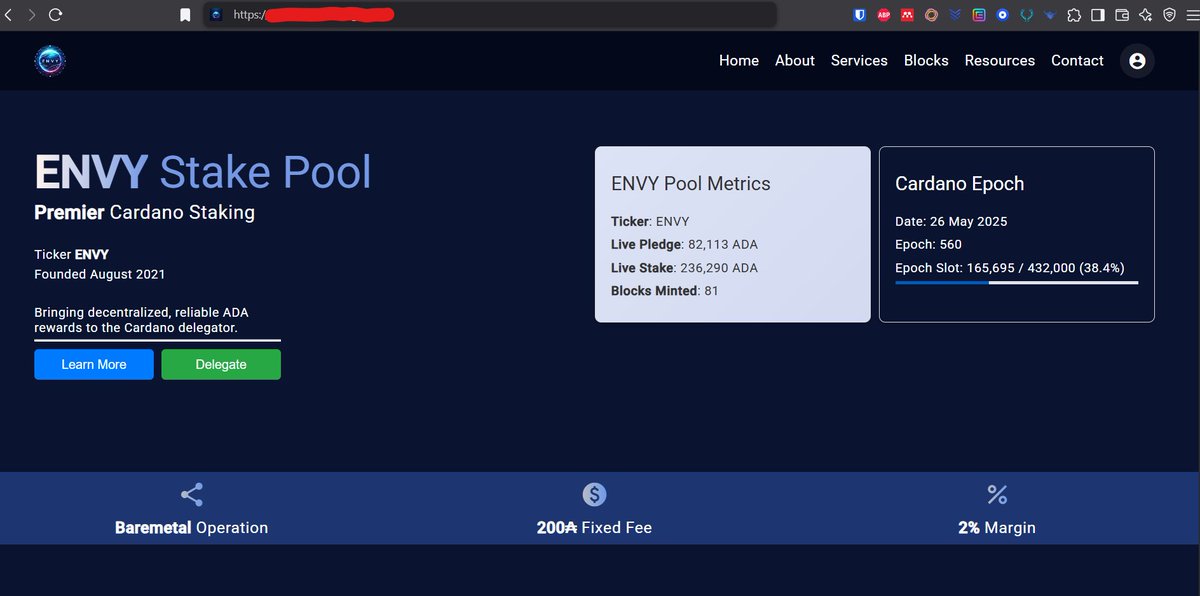The image size is (1200, 596).
Task: Click the "Founded August 2021" text
Action: [x=100, y=274]
